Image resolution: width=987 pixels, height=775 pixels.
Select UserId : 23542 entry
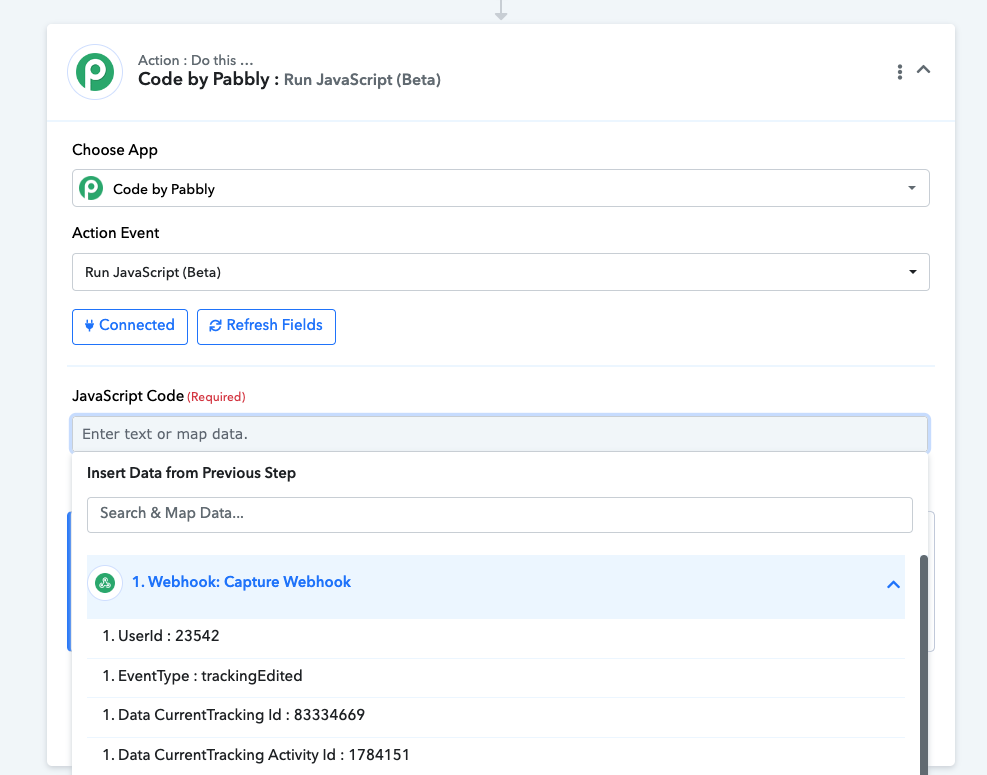coord(495,636)
